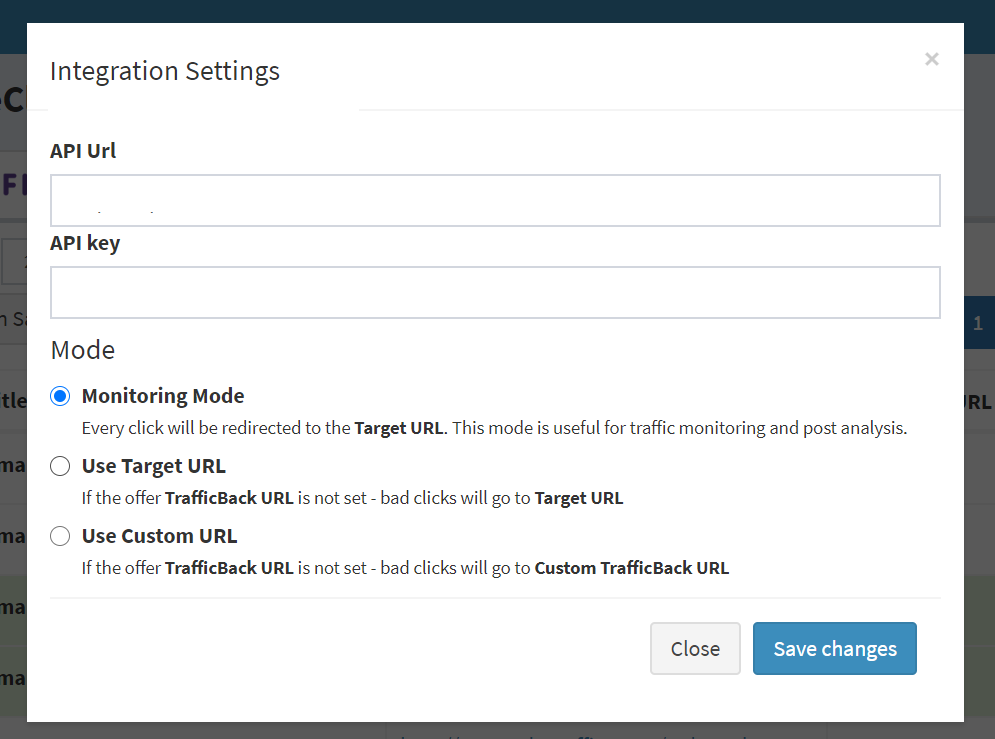Screen dimensions: 995x739
Task: Click the "Use Target URL" label text
Action: [153, 466]
